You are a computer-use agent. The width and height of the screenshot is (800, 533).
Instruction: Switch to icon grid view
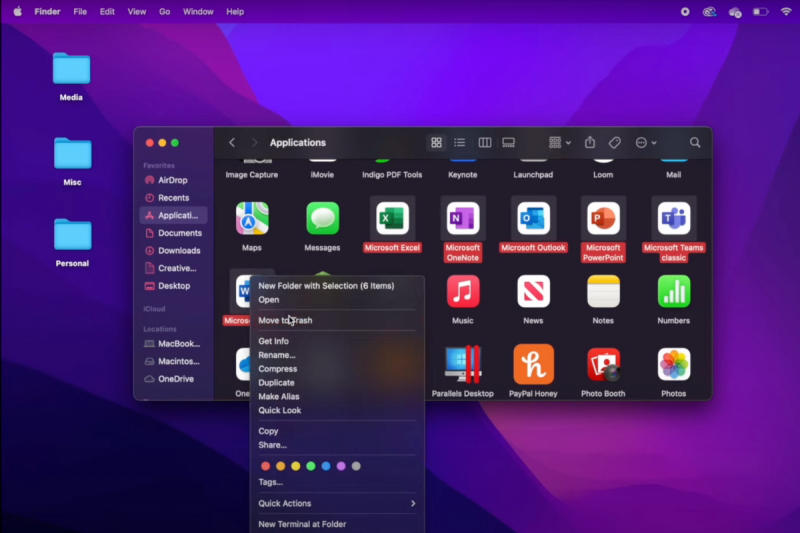pos(436,143)
